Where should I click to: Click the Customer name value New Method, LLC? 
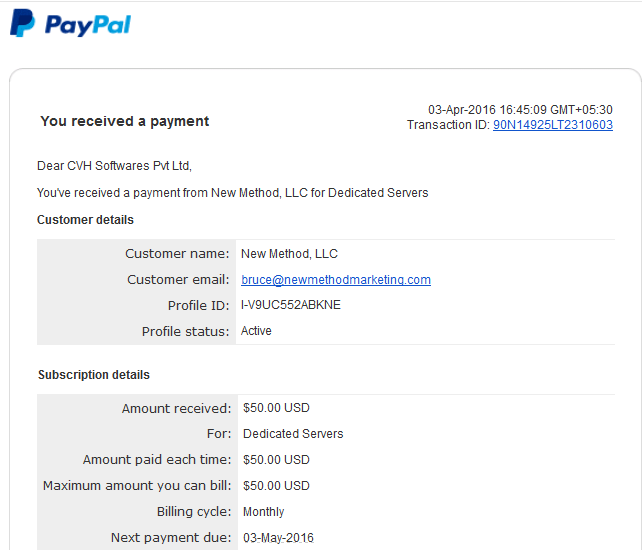289,254
